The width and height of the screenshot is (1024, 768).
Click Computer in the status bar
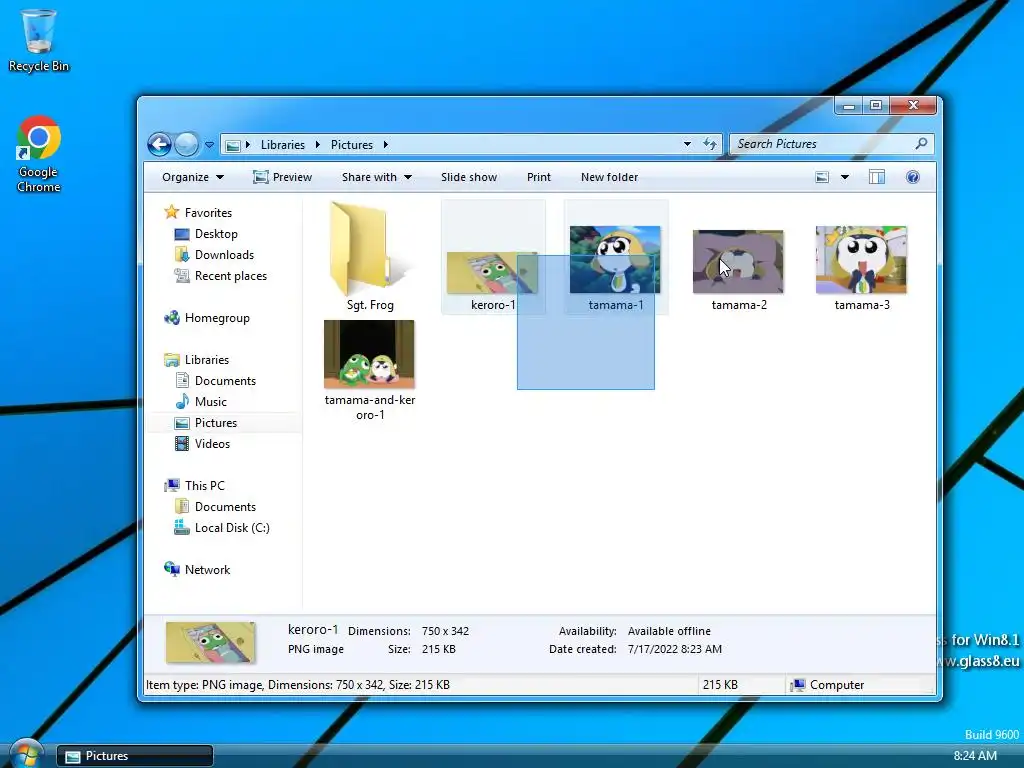[827, 685]
